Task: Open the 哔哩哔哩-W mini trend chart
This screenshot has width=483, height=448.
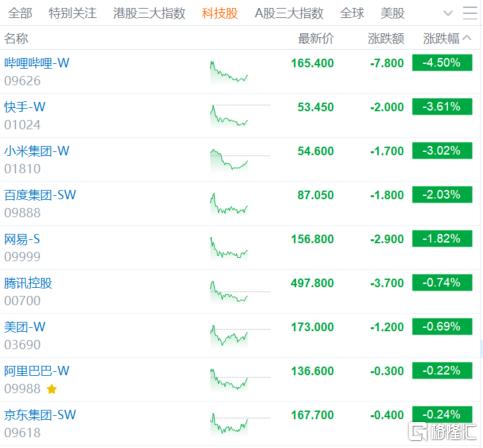Action: pyautogui.click(x=229, y=71)
